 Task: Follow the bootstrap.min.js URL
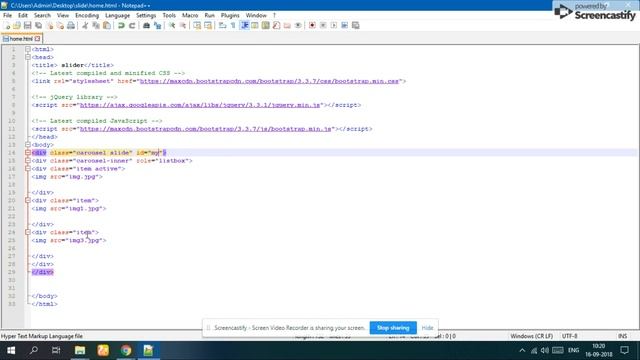[x=205, y=129]
